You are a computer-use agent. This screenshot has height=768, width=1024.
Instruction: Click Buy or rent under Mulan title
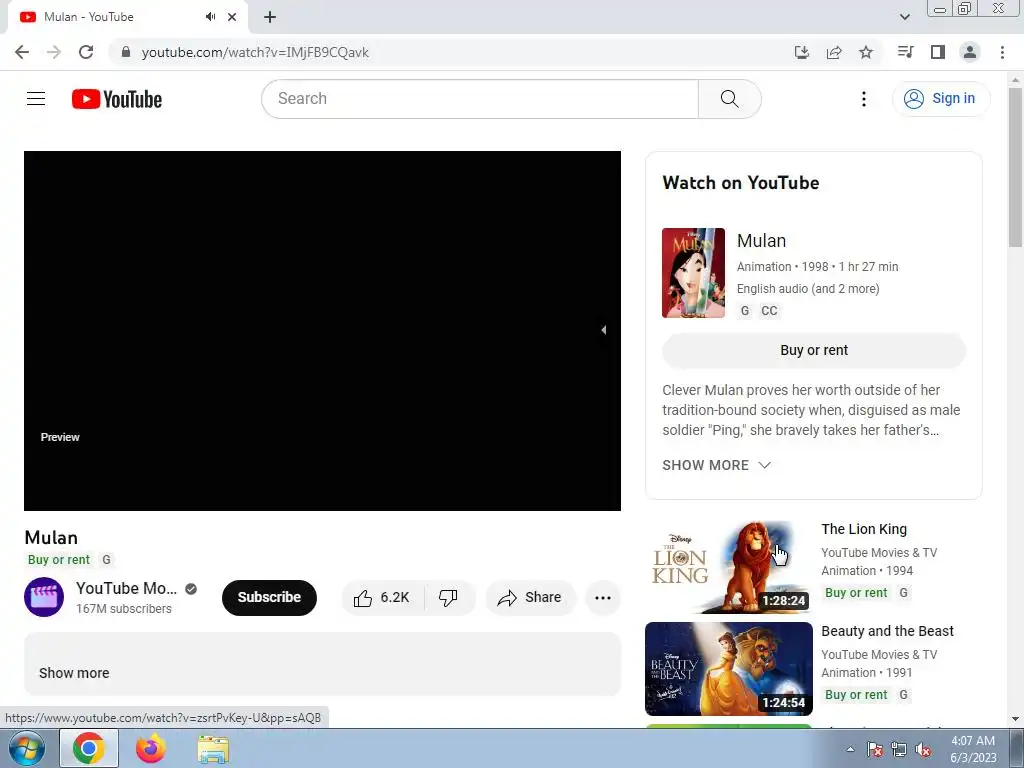(x=59, y=560)
